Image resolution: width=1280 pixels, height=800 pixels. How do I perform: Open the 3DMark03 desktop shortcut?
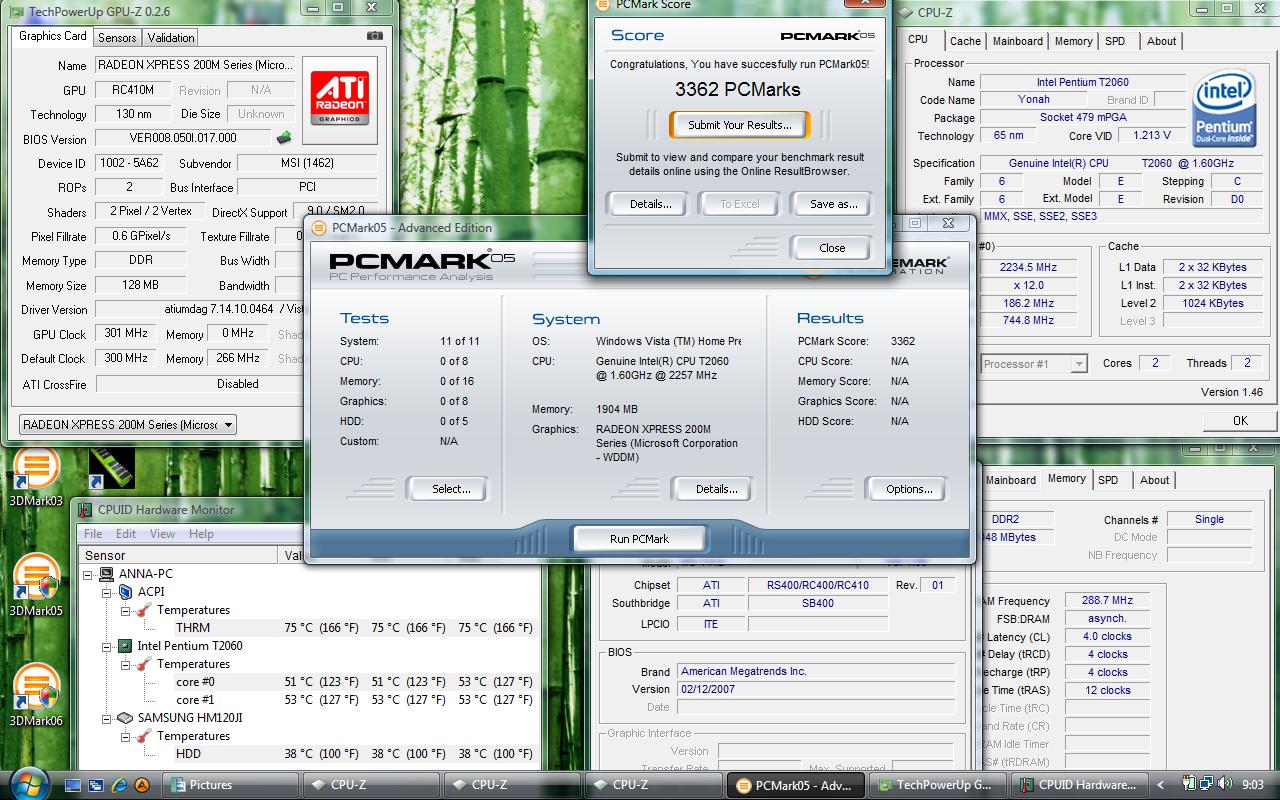pos(36,476)
